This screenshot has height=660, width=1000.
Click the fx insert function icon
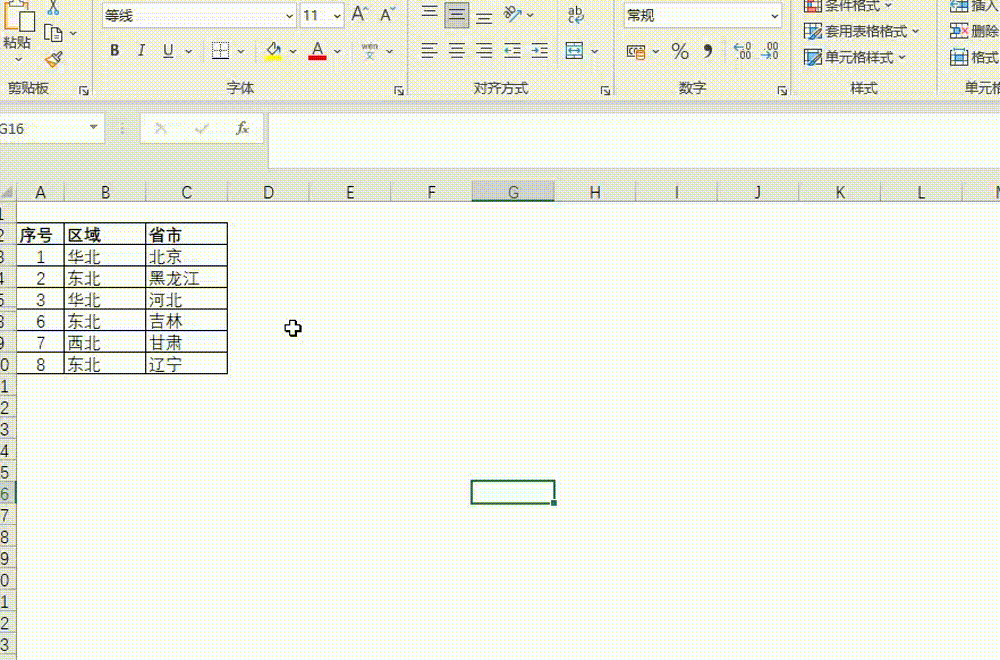(242, 128)
